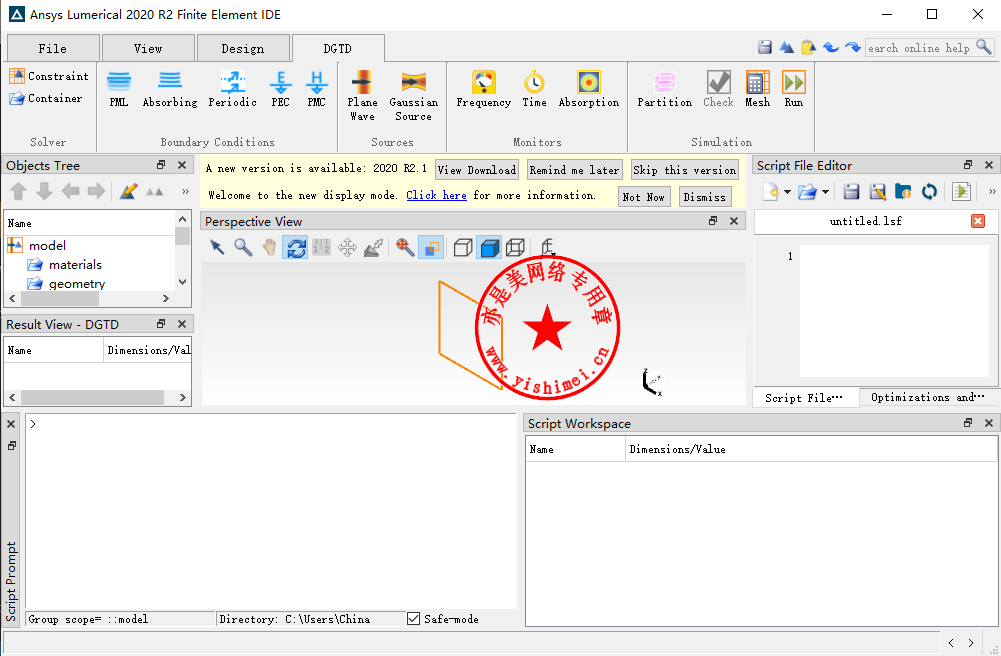The image size is (1001, 656).
Task: Click in the search online help field
Action: point(921,48)
